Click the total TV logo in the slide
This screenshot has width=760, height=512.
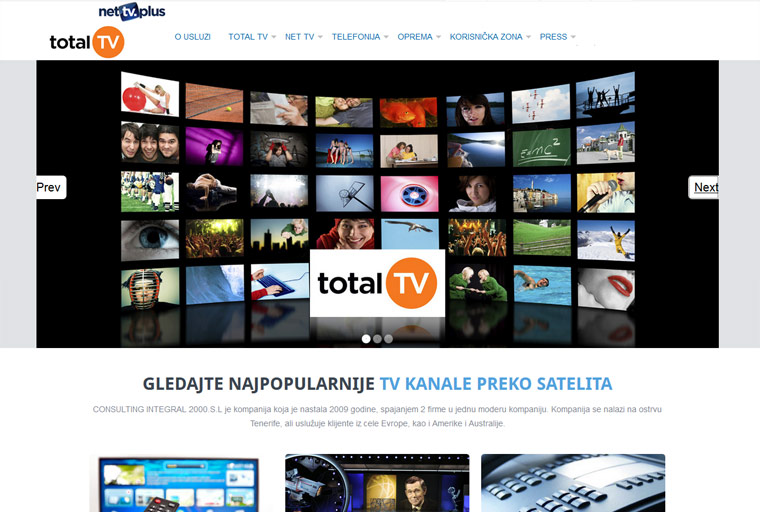tap(378, 283)
